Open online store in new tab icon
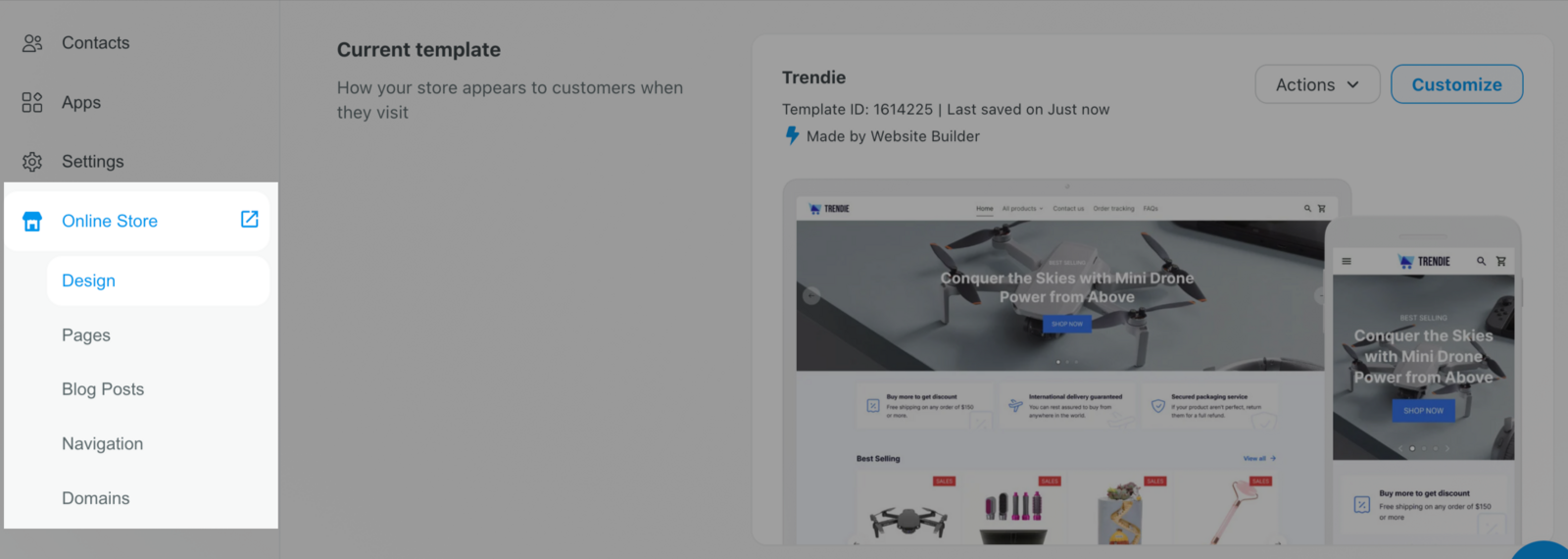1568x559 pixels. (x=250, y=220)
